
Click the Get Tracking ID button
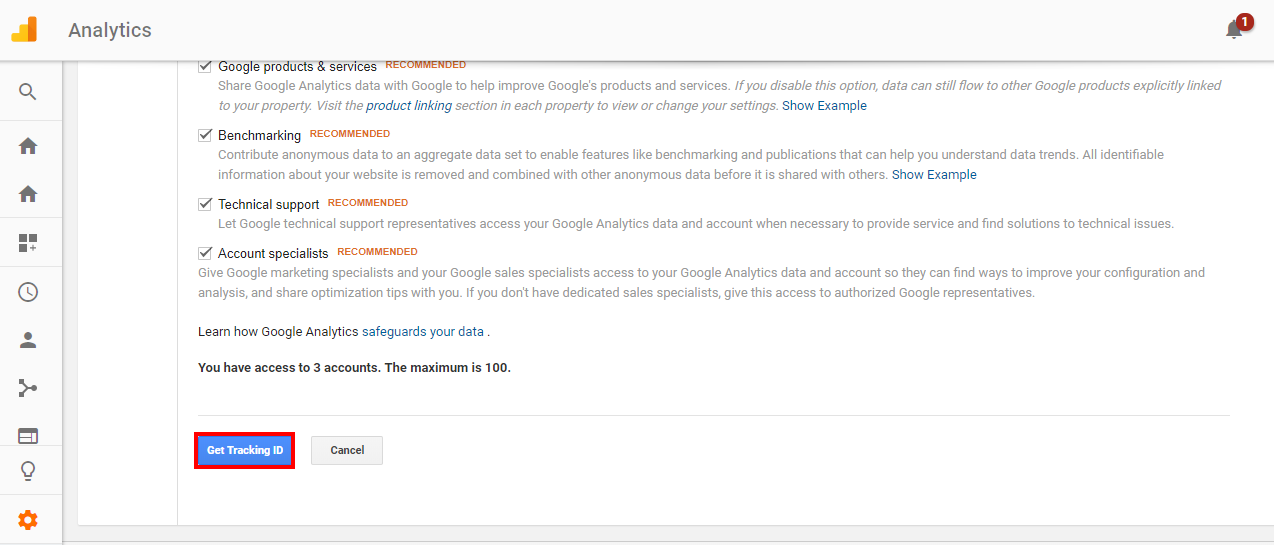[245, 450]
